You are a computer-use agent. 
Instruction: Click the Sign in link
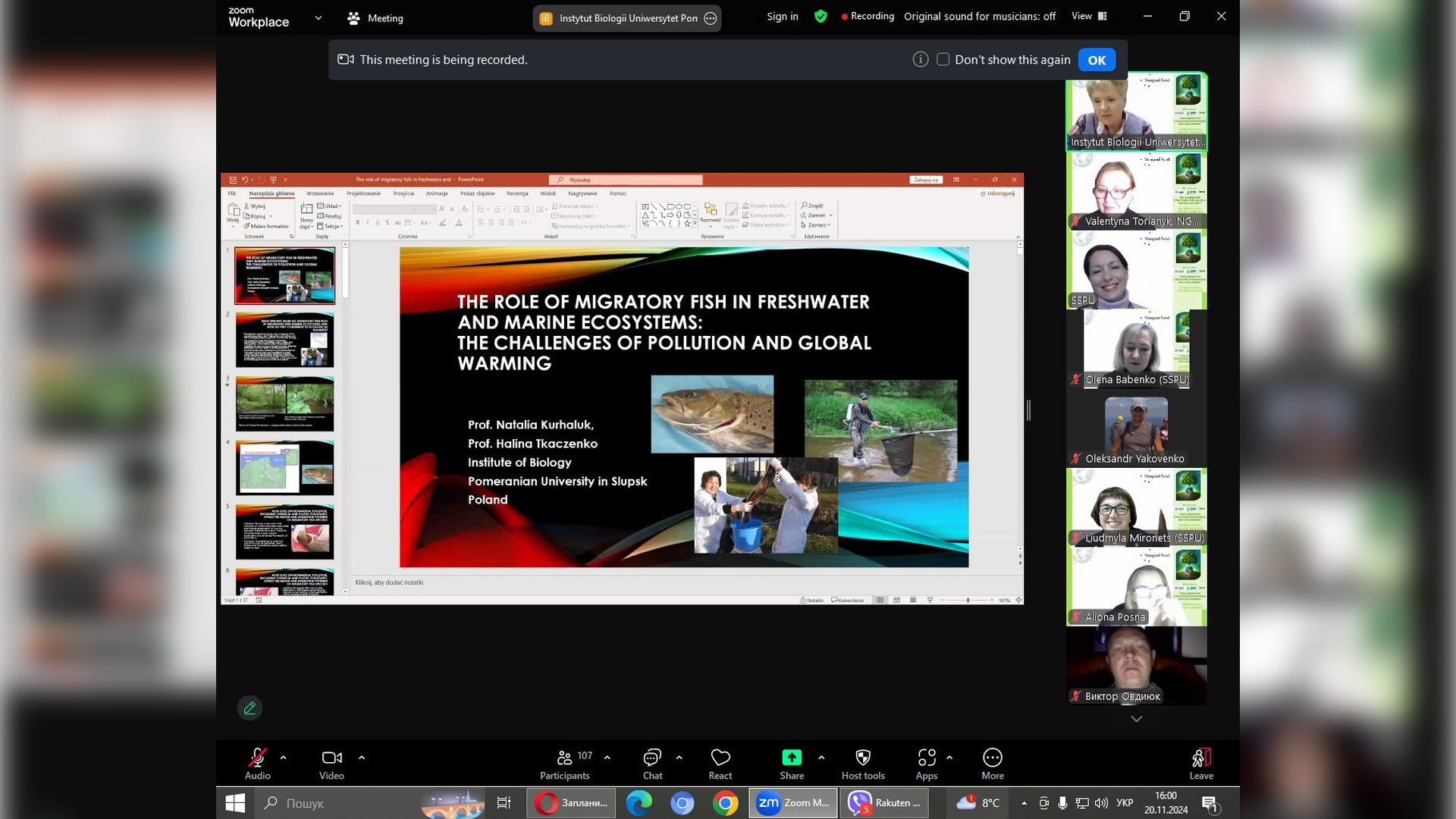click(782, 16)
